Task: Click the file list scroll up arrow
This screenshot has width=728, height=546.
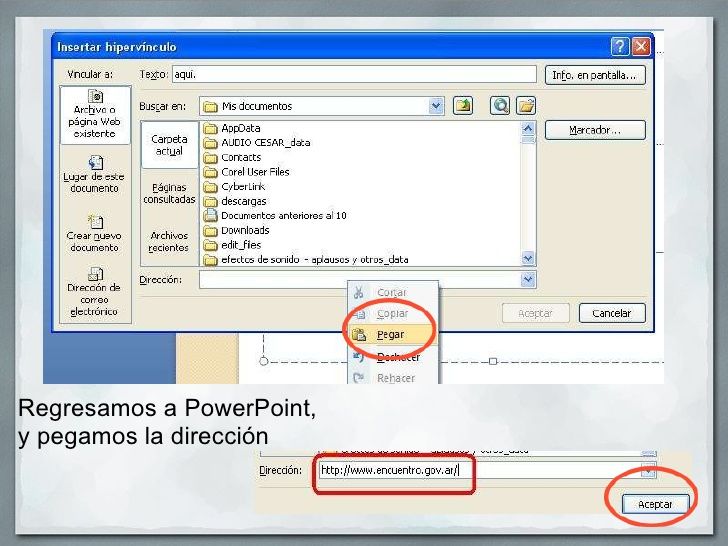Action: tap(528, 128)
